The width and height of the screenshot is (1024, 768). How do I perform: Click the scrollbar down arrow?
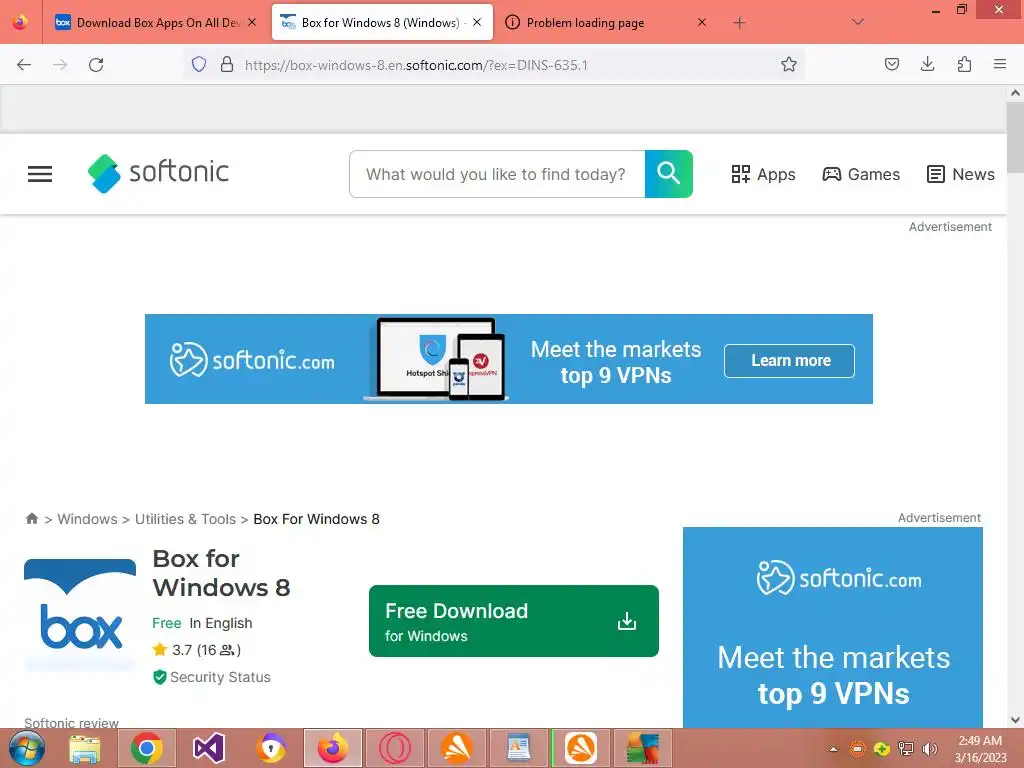point(1015,720)
